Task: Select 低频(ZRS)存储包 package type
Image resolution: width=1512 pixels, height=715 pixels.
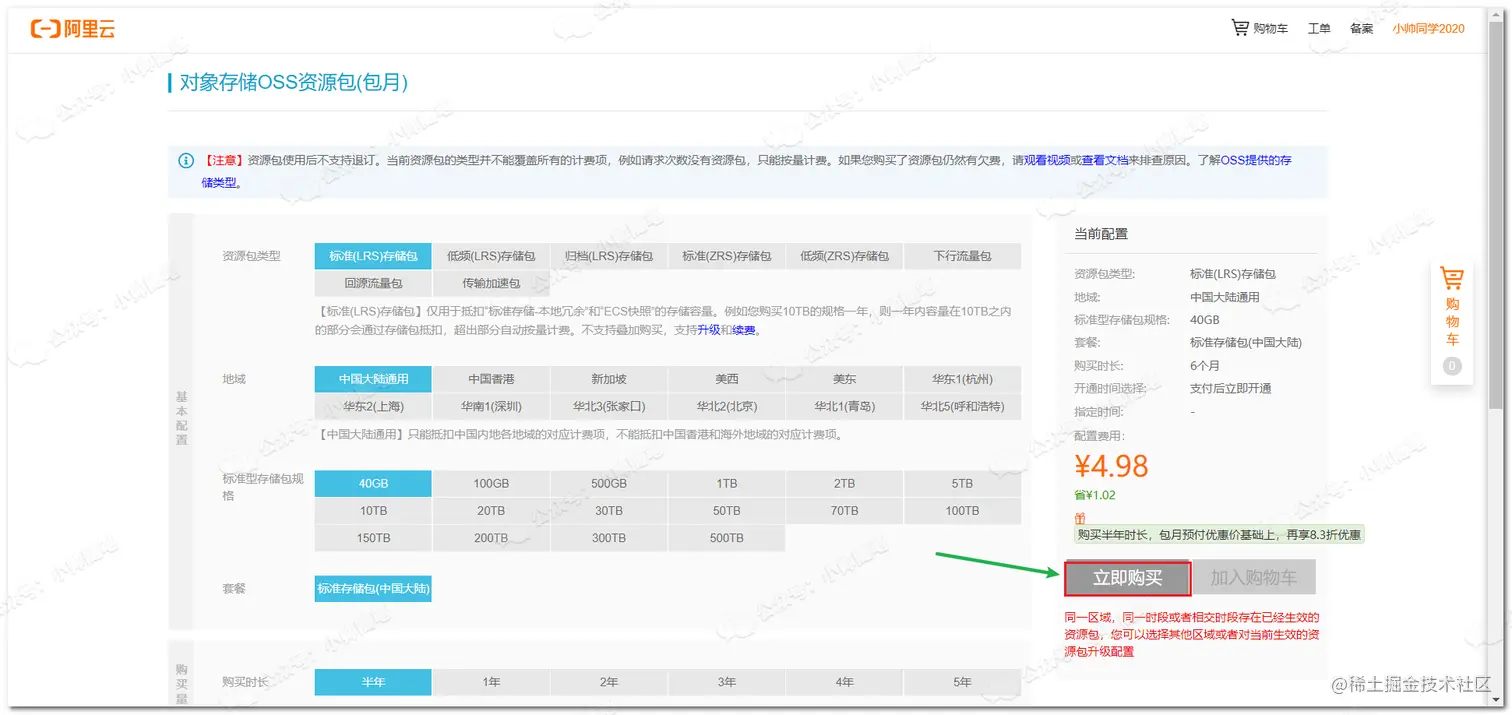Action: click(845, 256)
